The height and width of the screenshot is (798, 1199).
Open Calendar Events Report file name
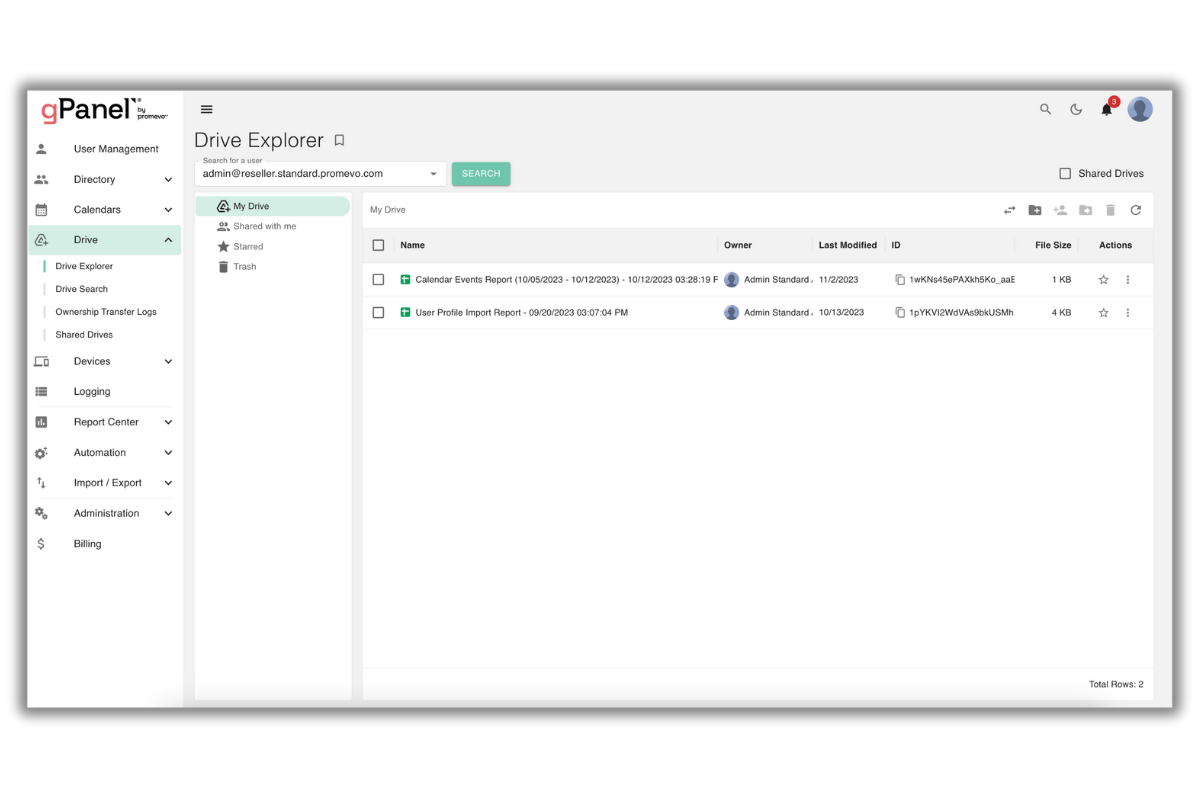(x=567, y=280)
